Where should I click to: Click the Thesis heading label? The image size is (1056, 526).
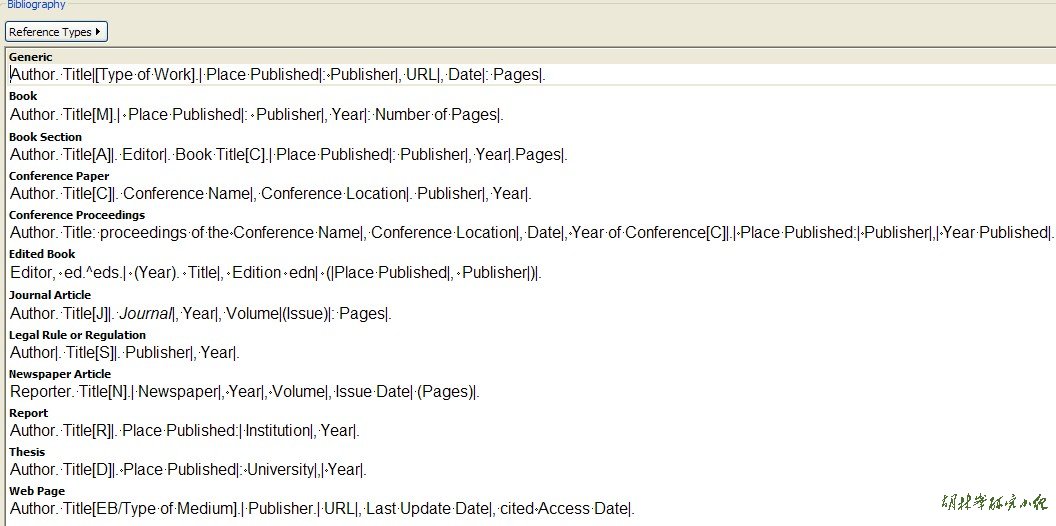pos(27,452)
